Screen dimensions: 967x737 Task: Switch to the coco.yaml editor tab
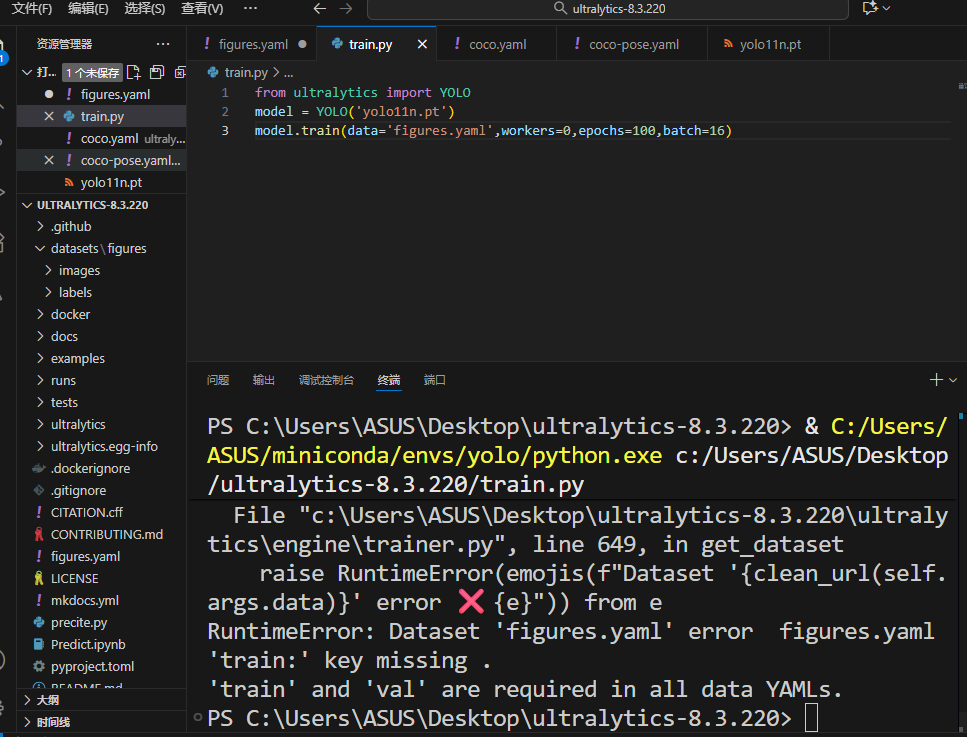(x=497, y=44)
